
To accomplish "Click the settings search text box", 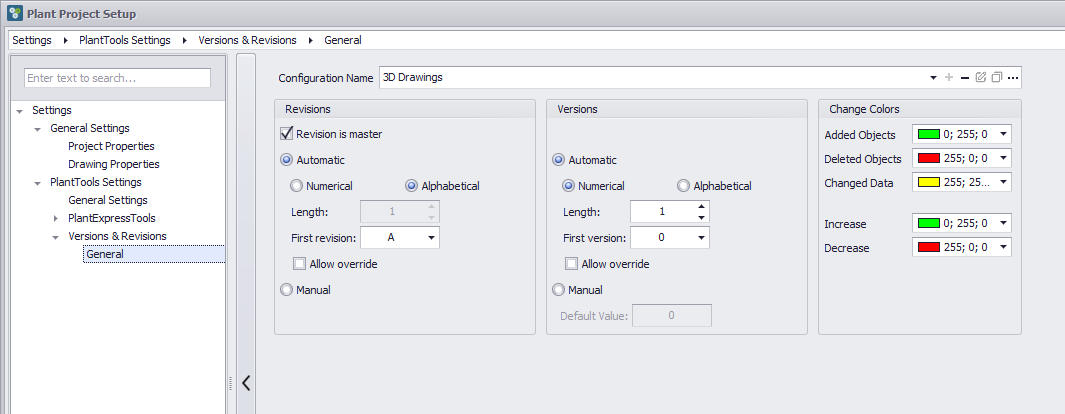I will (x=117, y=78).
